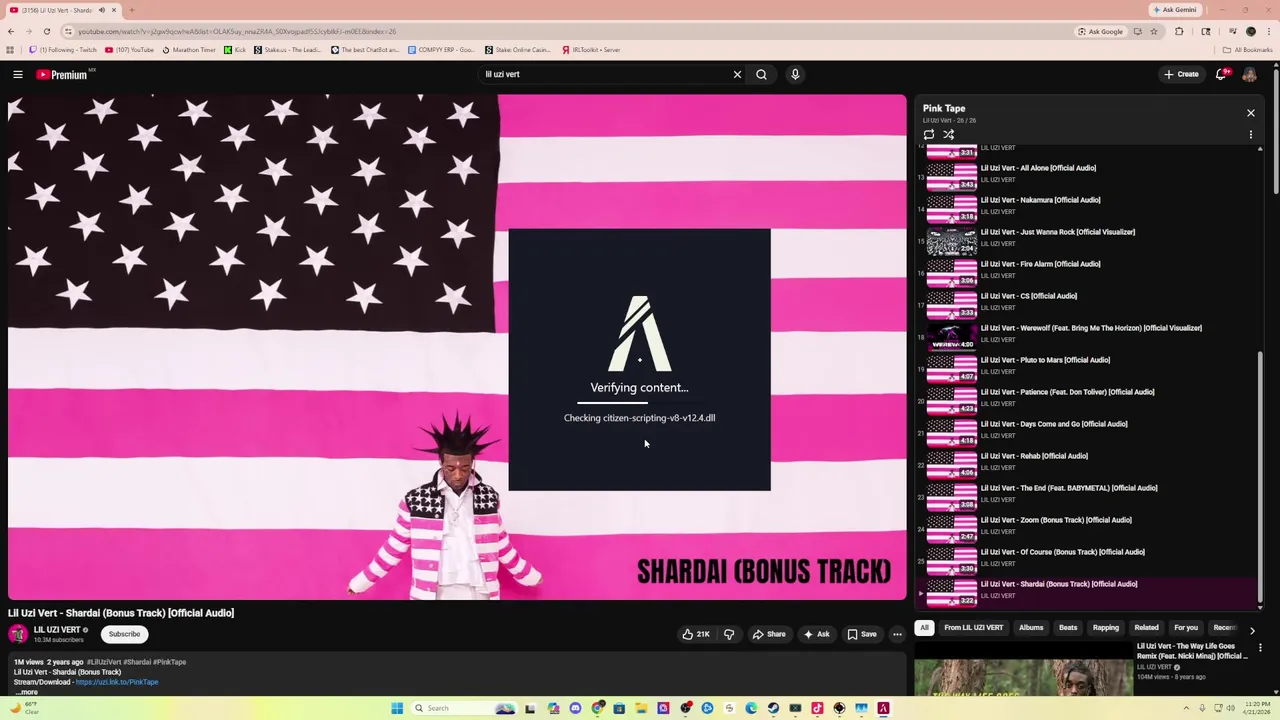Open a new Chrome tab

click(x=131, y=10)
